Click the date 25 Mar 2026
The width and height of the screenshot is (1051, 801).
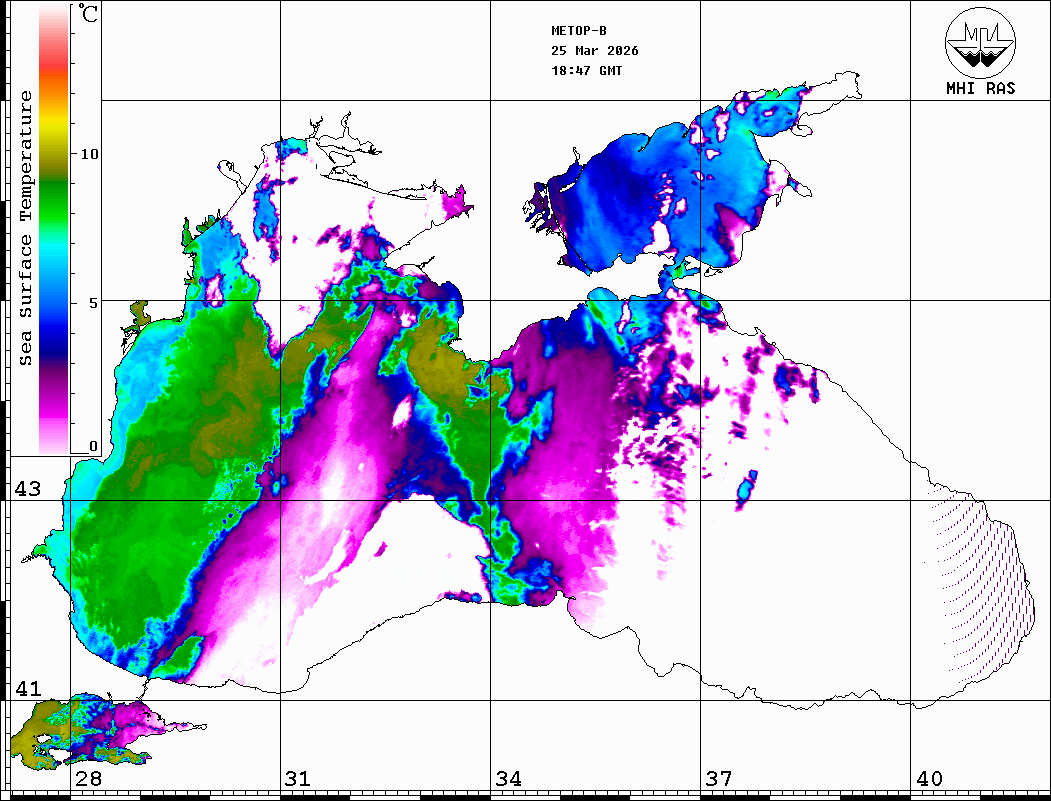(595, 51)
